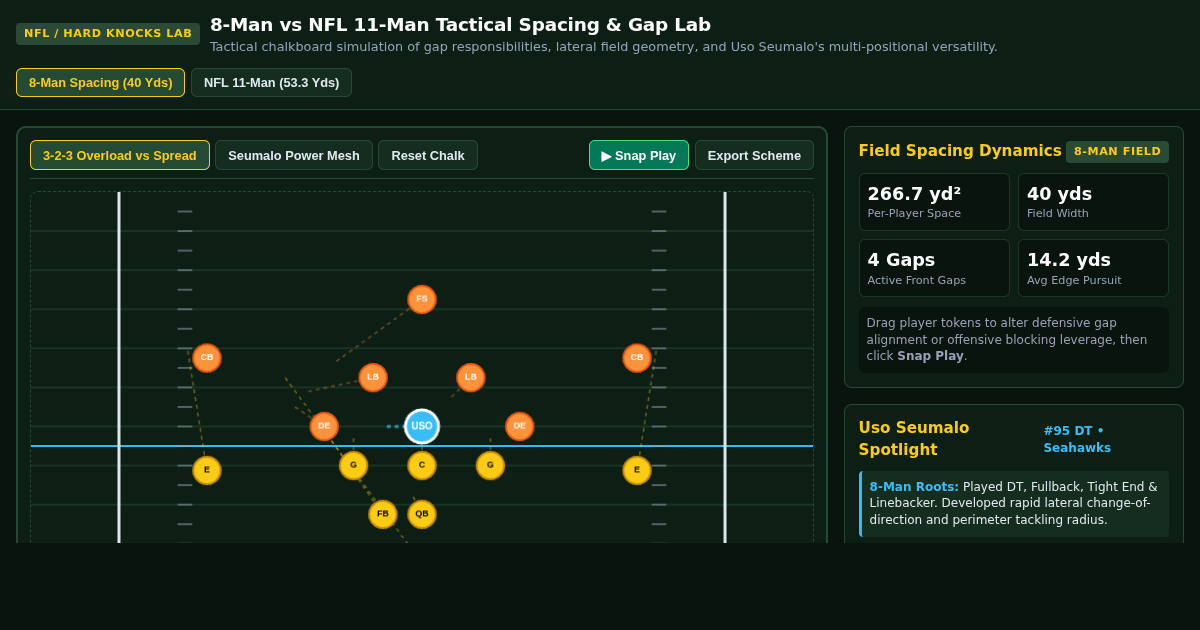Run the Snap Play button

639,155
